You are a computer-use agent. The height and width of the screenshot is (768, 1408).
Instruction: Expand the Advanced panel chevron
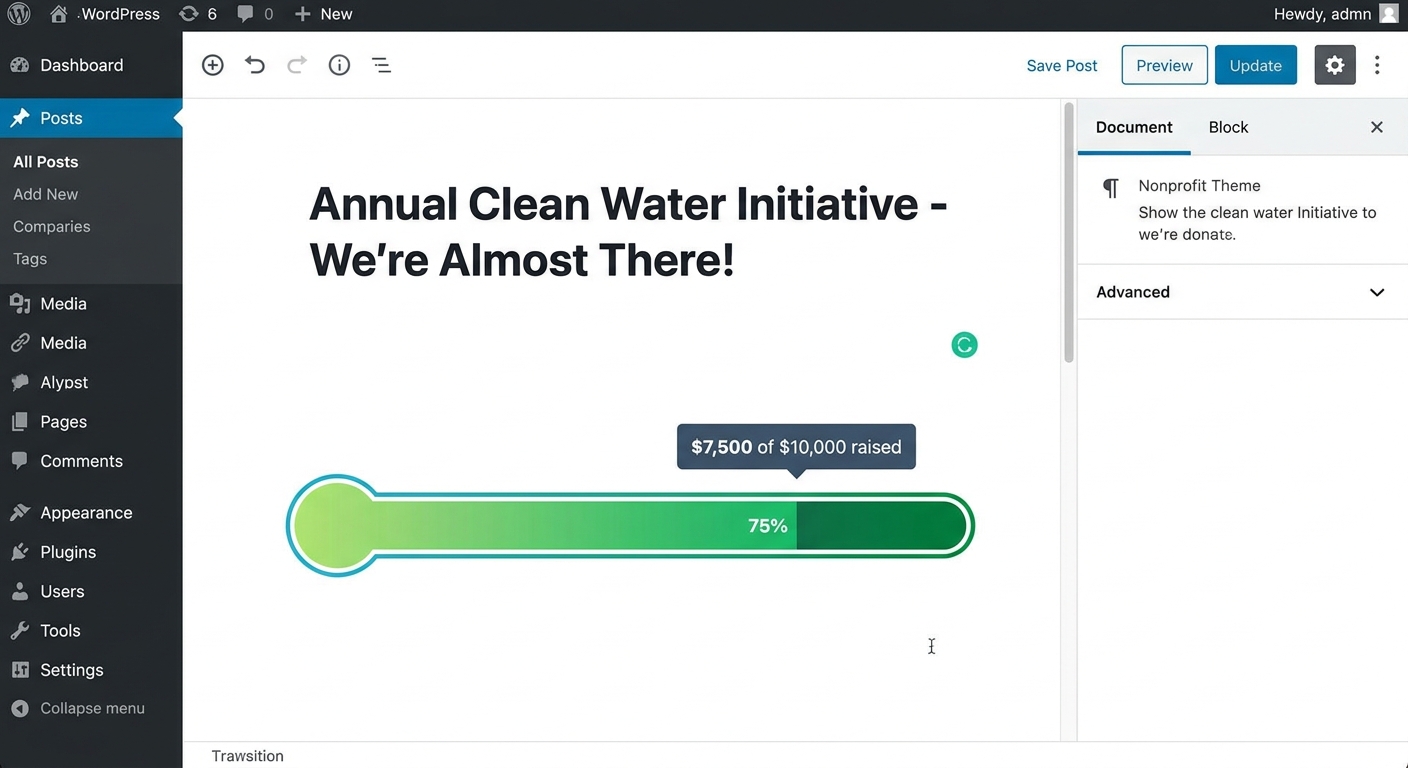click(1377, 292)
